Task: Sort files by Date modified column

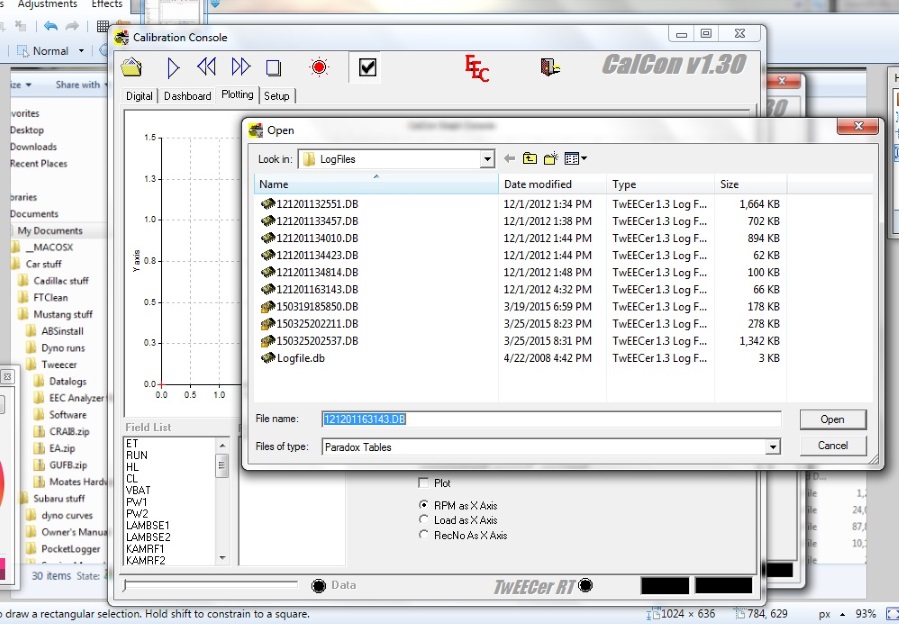Action: (x=553, y=184)
